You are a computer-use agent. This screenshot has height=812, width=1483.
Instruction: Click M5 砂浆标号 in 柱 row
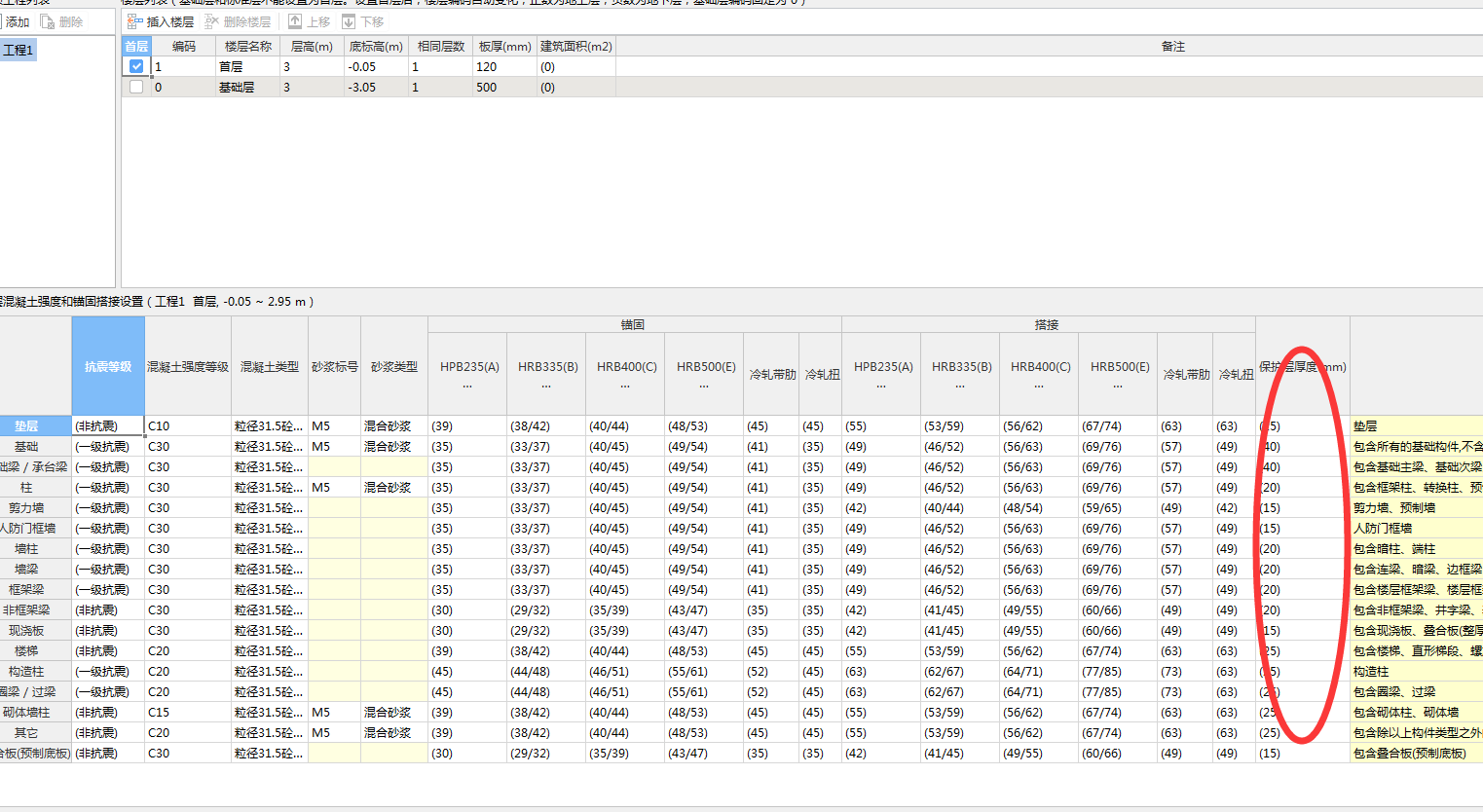point(334,487)
